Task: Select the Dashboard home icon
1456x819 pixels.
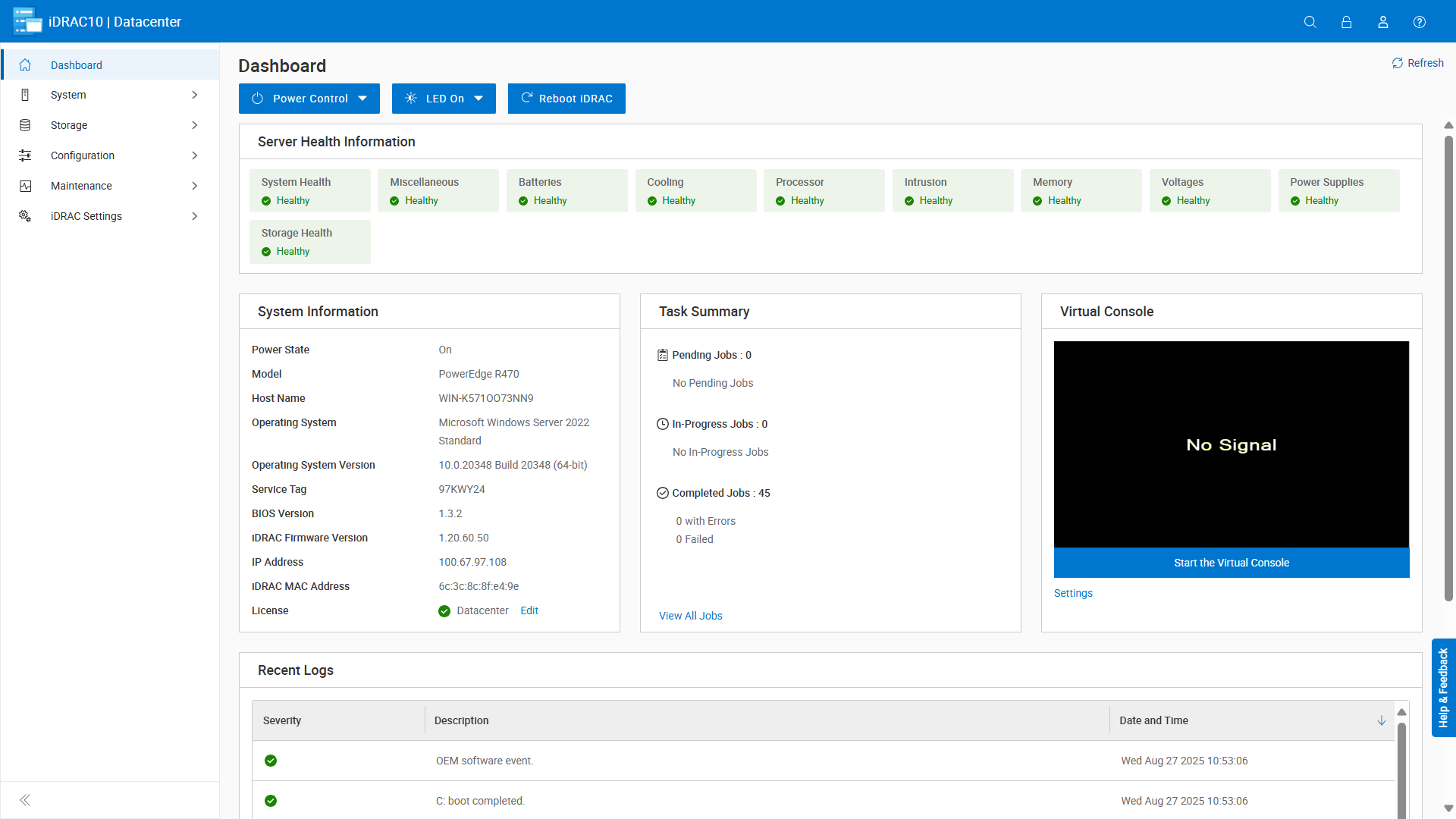Action: 26,64
